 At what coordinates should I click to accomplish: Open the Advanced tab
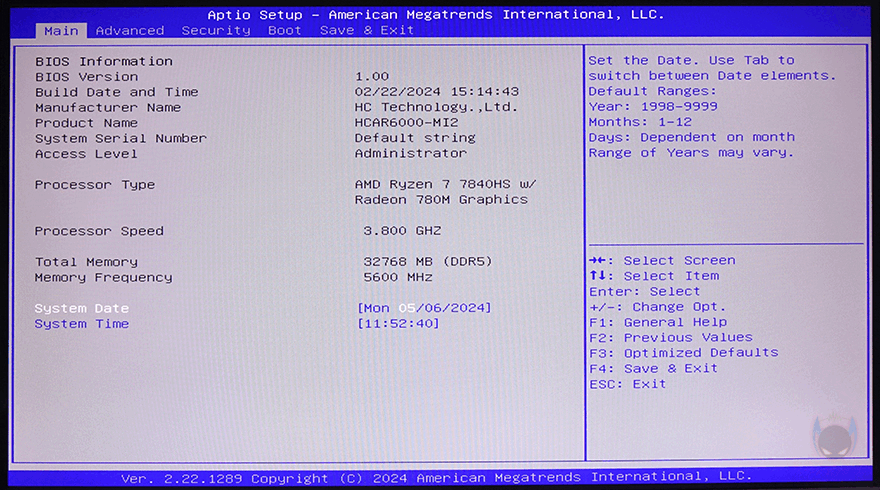pos(130,31)
